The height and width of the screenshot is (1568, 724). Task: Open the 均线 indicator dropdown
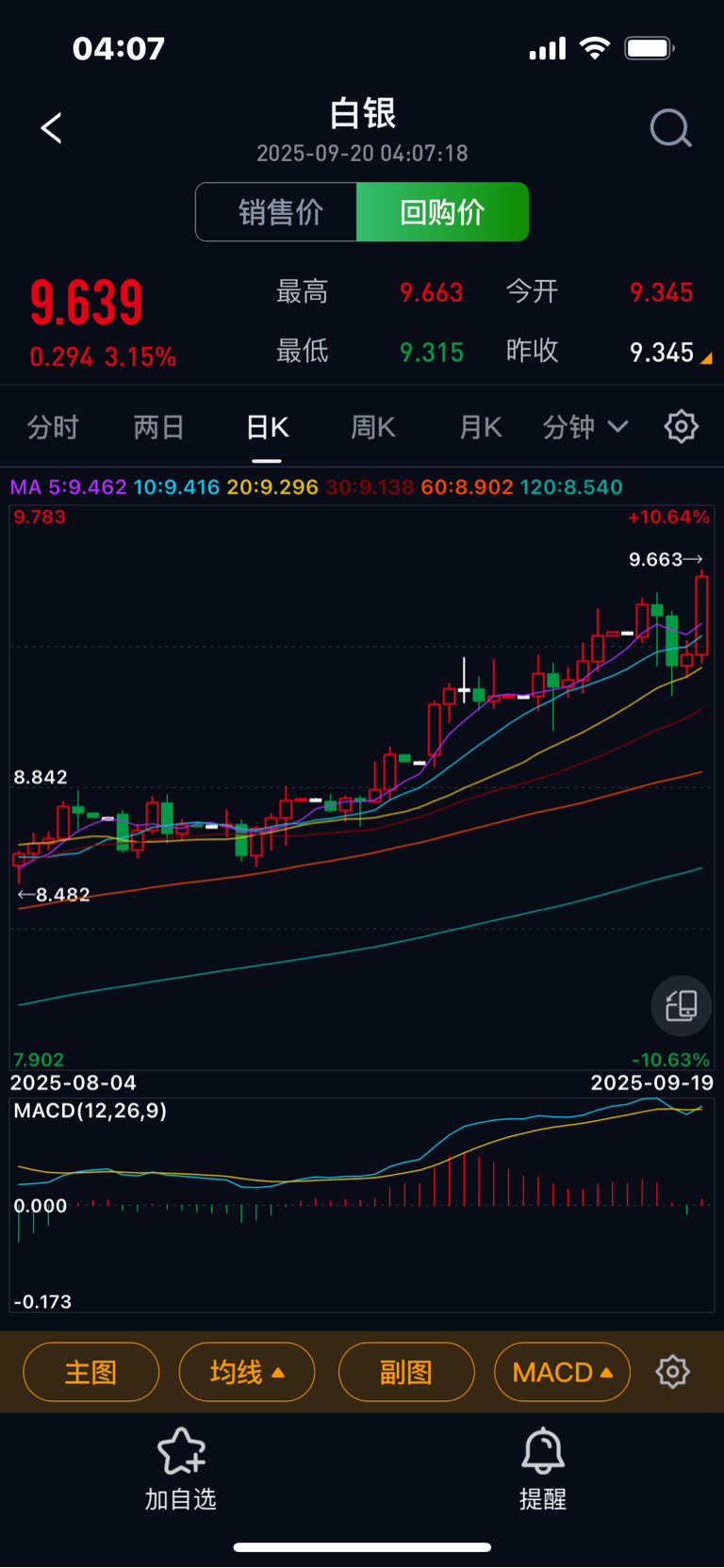[247, 1372]
